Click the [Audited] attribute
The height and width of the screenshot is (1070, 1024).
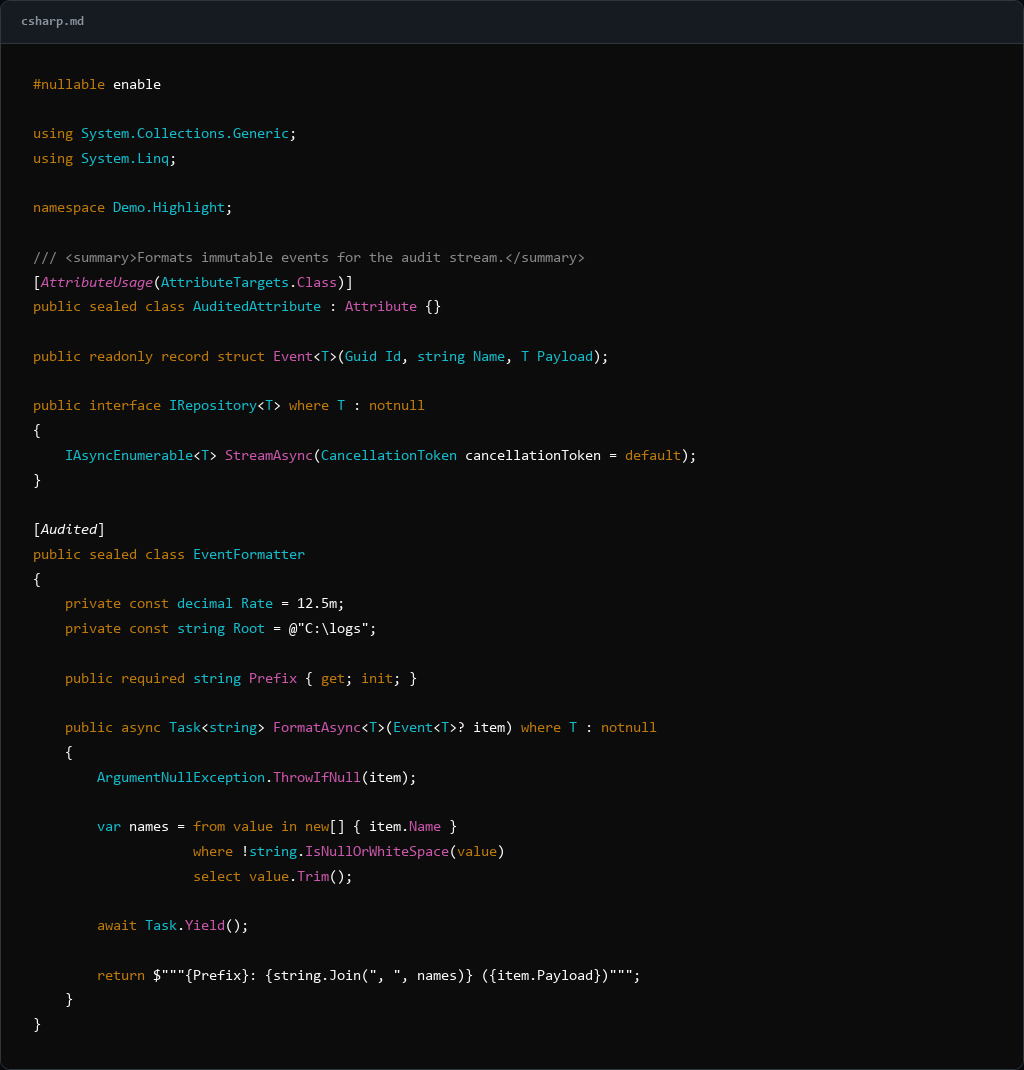(x=69, y=530)
